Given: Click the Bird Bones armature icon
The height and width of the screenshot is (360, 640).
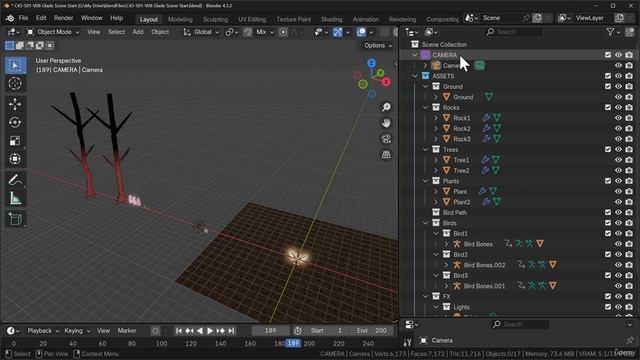Looking at the screenshot, I should [457, 244].
